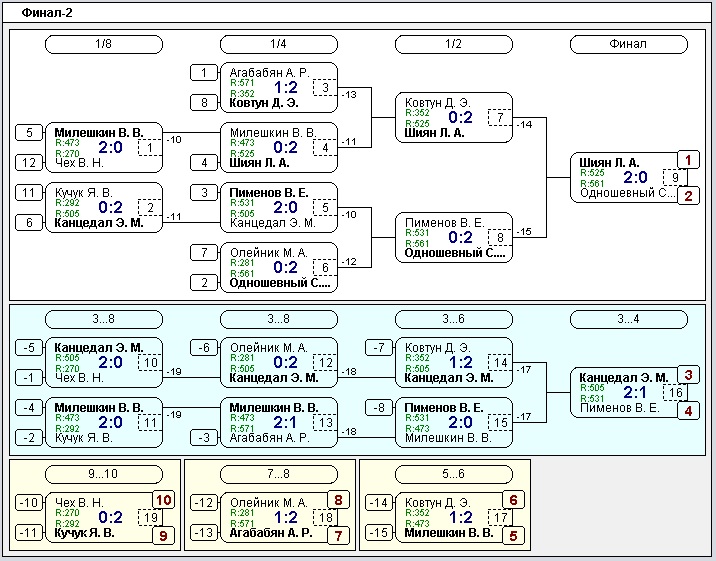Click seed box 8 beside Ковтун in 1/4
Screen dimensions: 716x561
(x=204, y=102)
